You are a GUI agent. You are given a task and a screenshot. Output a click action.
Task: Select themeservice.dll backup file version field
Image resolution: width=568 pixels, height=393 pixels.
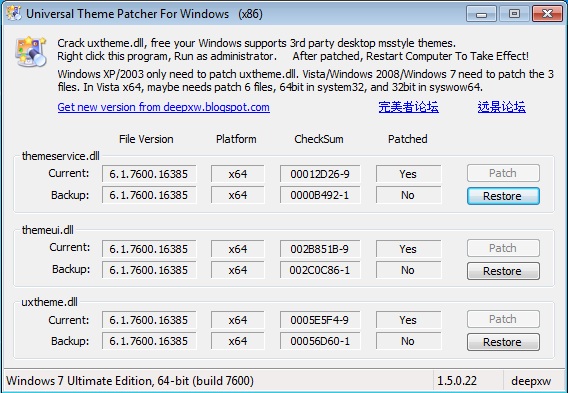pos(149,195)
